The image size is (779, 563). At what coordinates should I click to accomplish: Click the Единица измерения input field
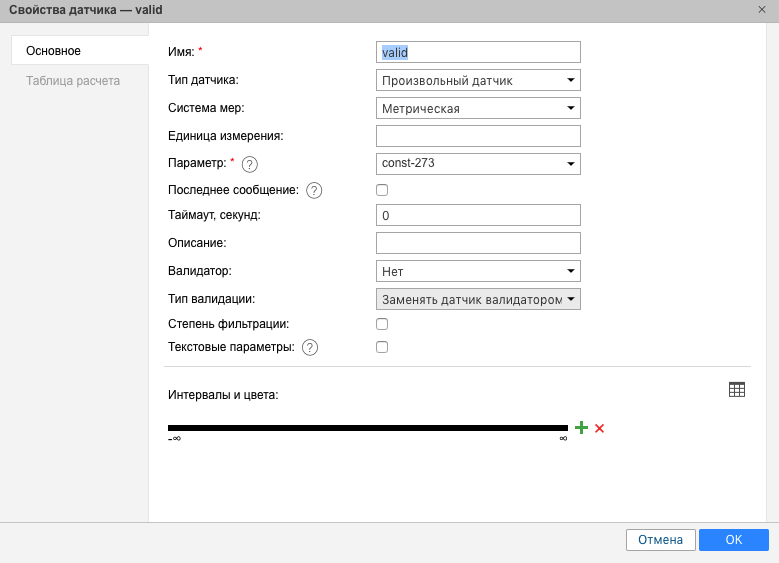click(478, 136)
